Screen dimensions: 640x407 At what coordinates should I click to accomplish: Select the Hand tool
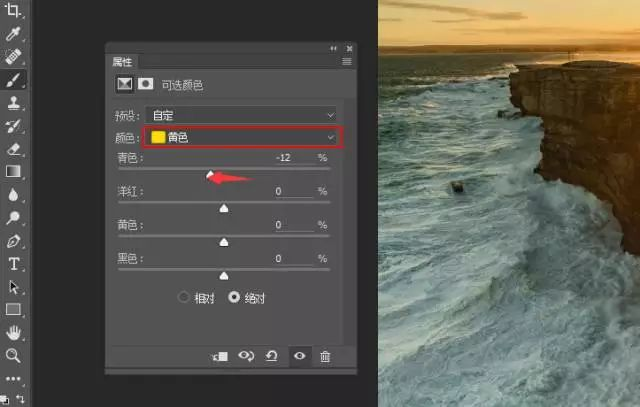14,333
